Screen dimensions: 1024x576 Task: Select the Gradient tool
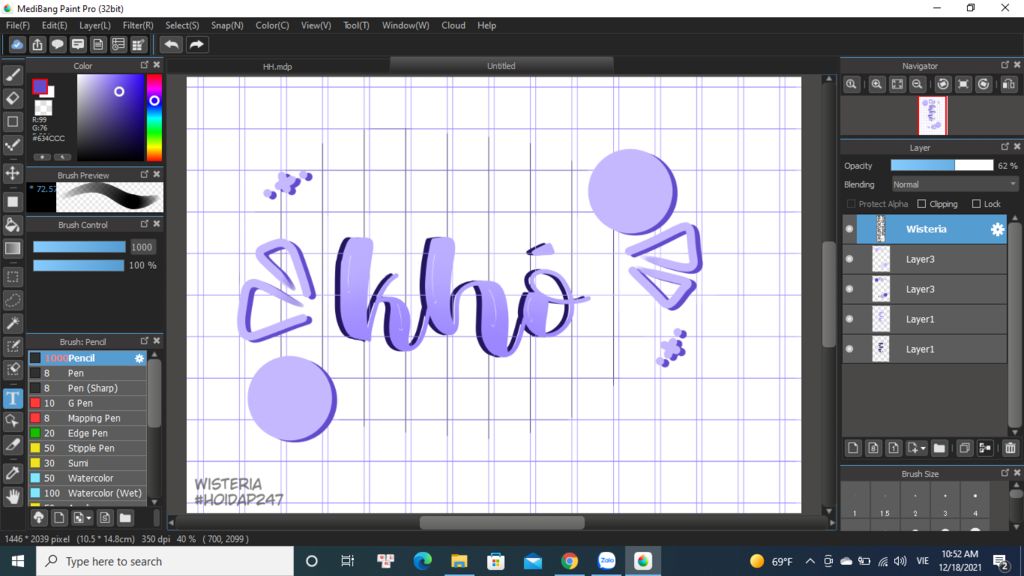tap(12, 248)
